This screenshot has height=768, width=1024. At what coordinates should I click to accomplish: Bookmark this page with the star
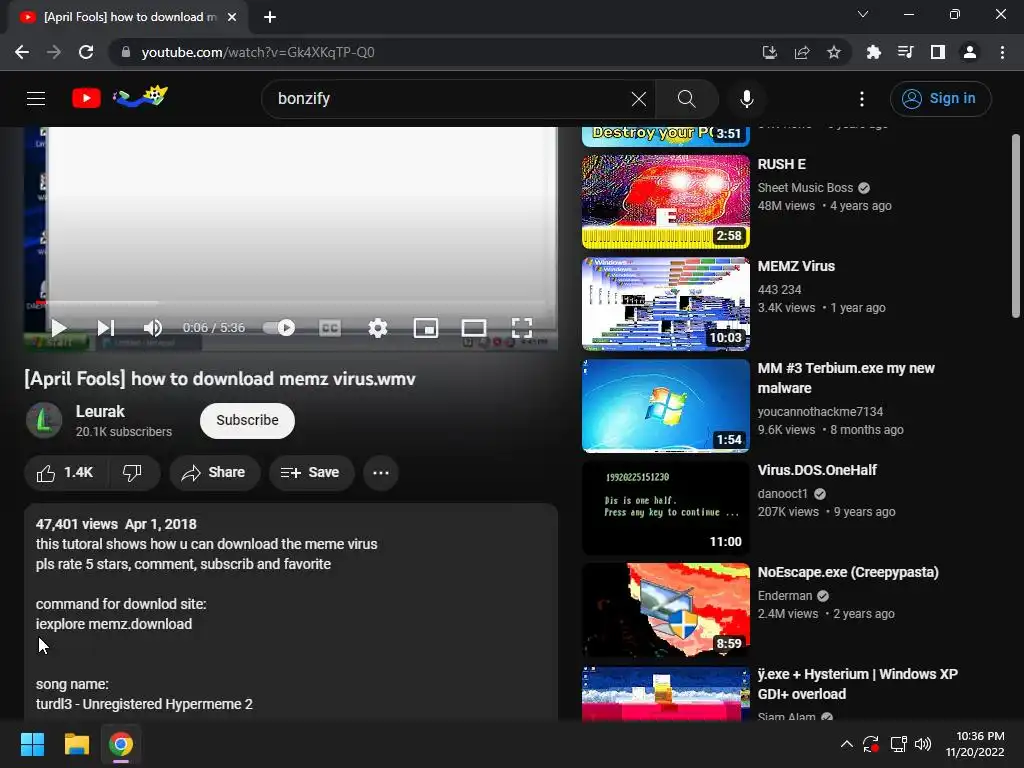[x=834, y=52]
